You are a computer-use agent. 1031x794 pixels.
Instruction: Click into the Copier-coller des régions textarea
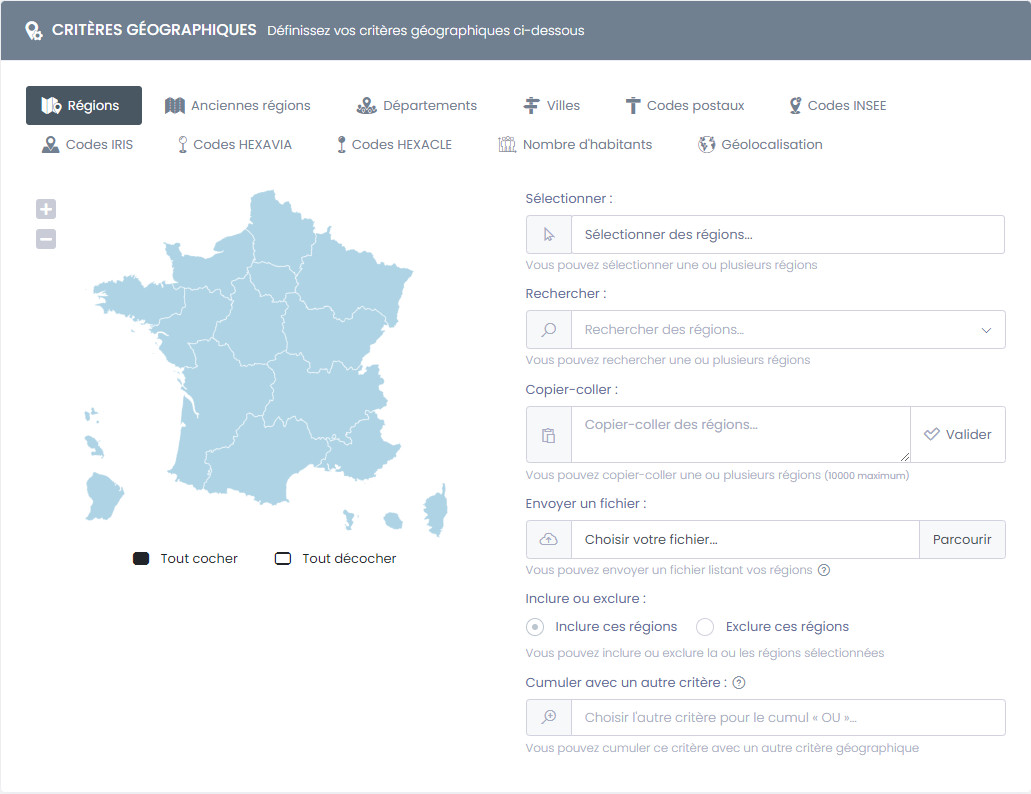(x=740, y=434)
